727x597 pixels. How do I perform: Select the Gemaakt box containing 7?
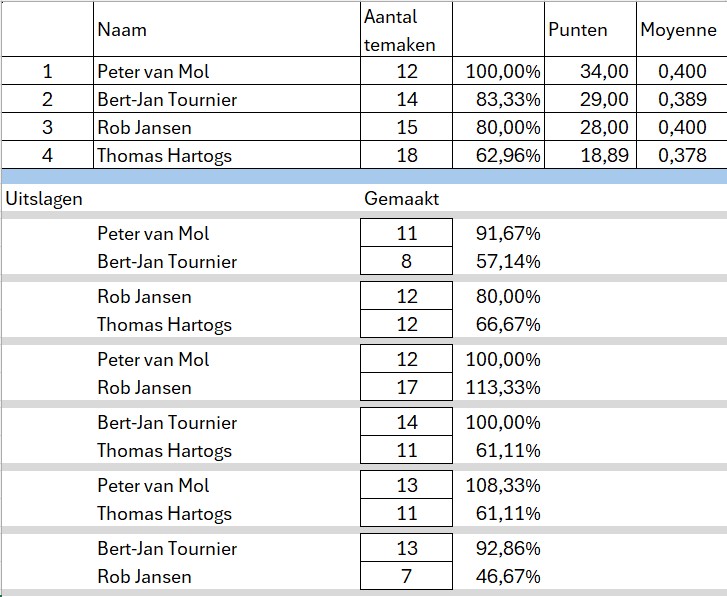click(407, 576)
